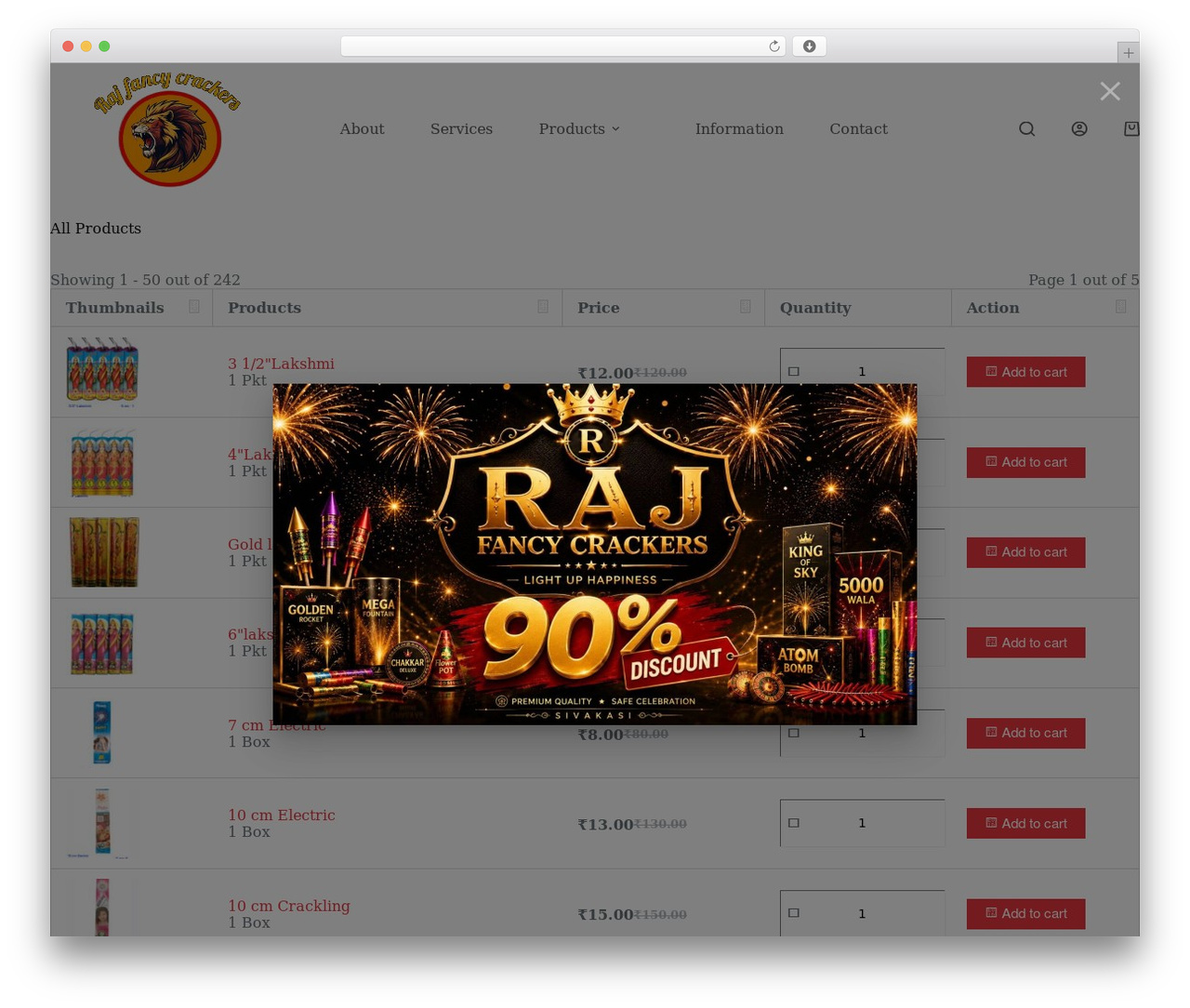1190x1008 pixels.
Task: Add the 4" Lakshmi row item to cart
Action: pos(1025,462)
